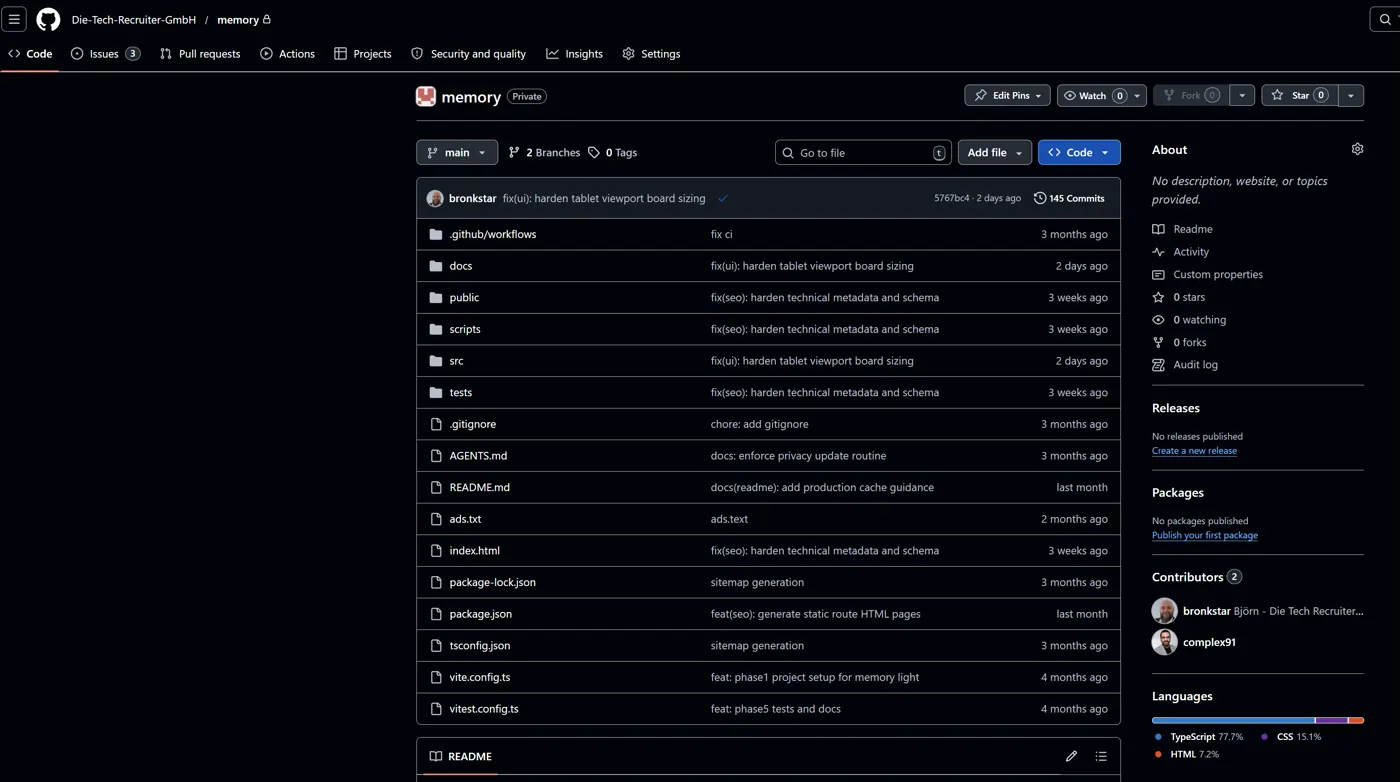Open the README outline list icon
Image resolution: width=1400 pixels, height=782 pixels.
pos(1101,756)
